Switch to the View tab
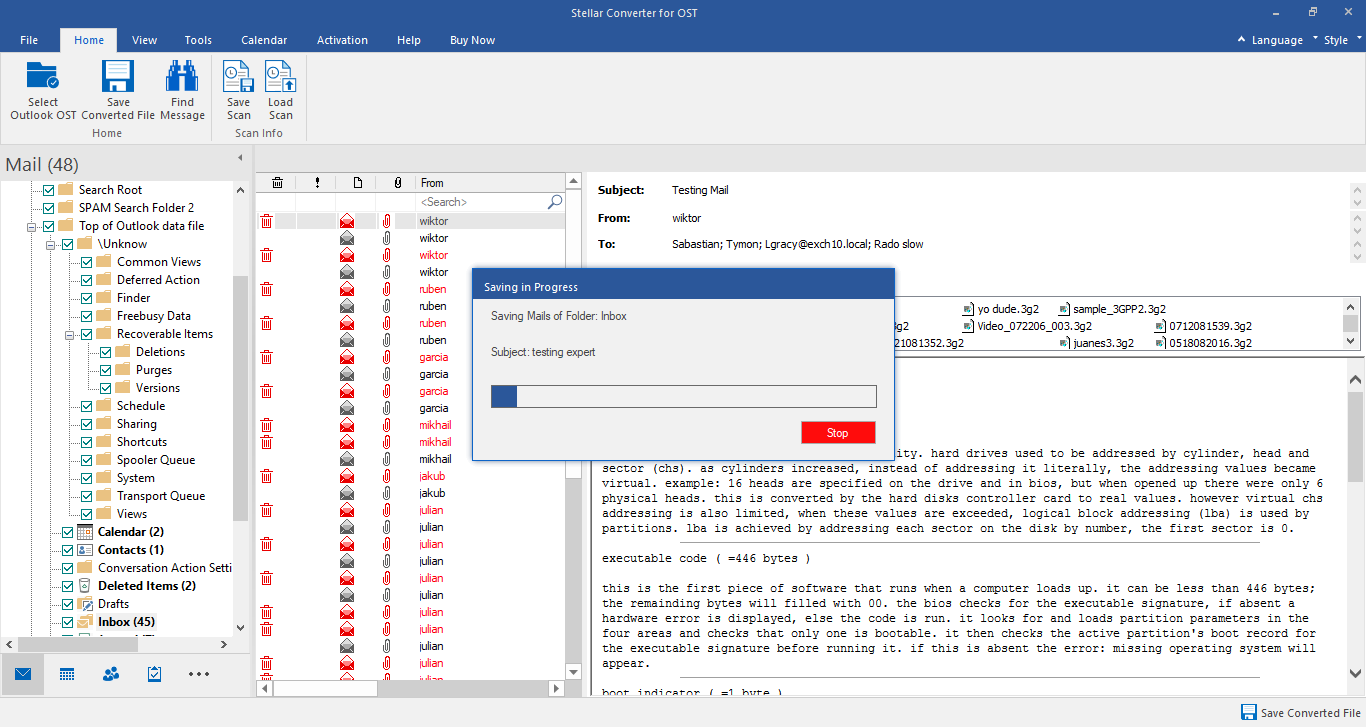This screenshot has width=1366, height=727. [145, 40]
